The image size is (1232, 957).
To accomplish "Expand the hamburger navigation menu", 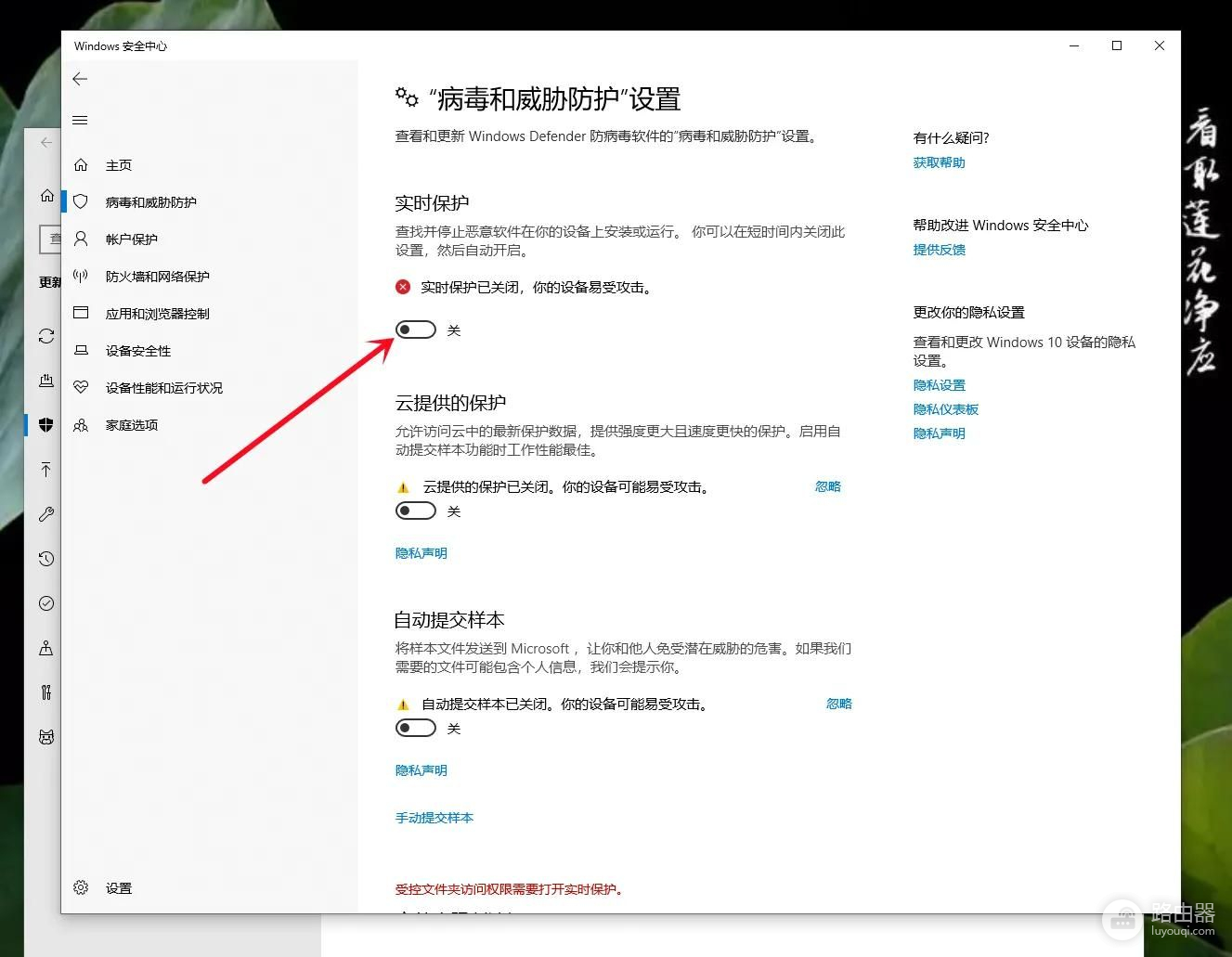I will click(x=80, y=120).
